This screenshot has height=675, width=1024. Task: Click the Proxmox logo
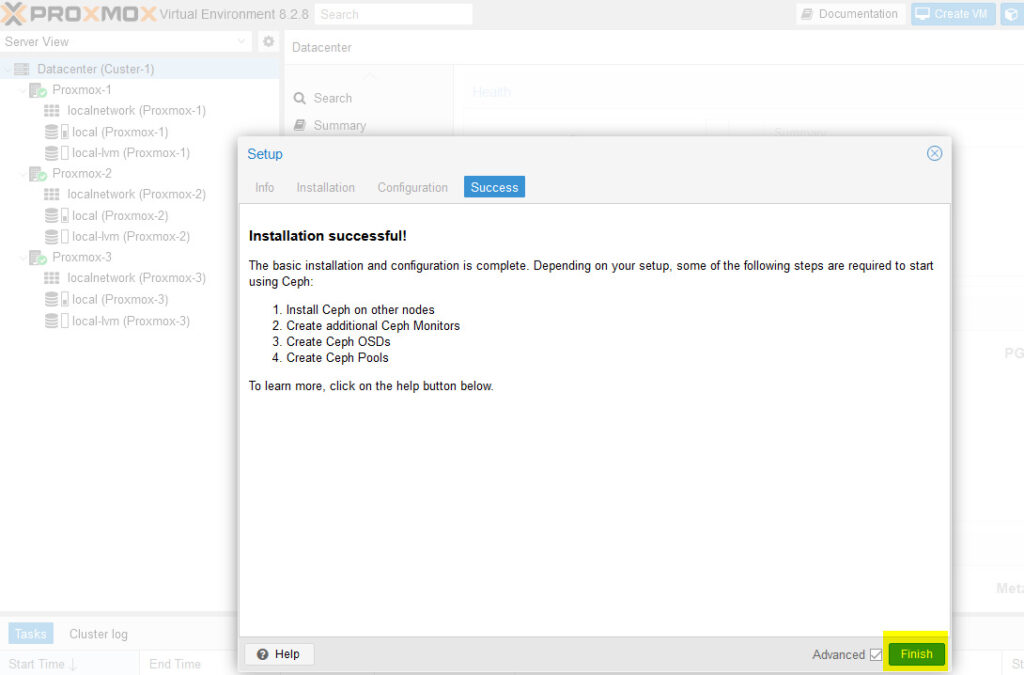[79, 14]
